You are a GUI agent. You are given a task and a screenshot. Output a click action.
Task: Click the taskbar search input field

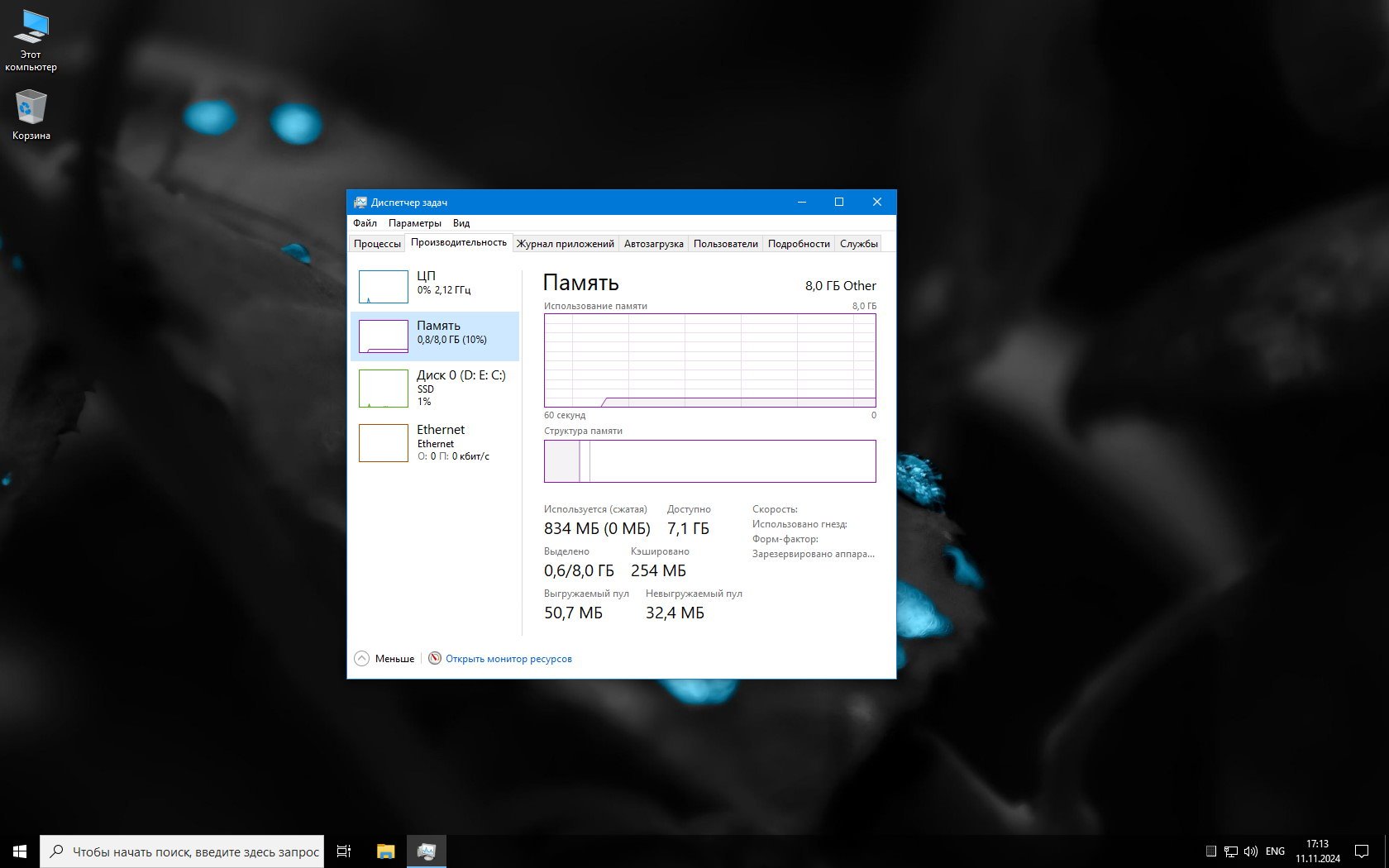(195, 851)
